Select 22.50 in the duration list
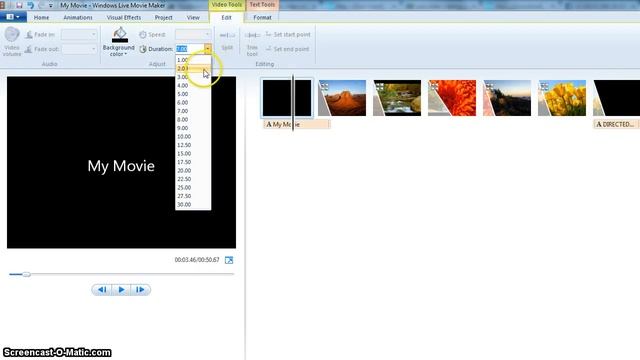The height and width of the screenshot is (360, 640). click(193, 179)
